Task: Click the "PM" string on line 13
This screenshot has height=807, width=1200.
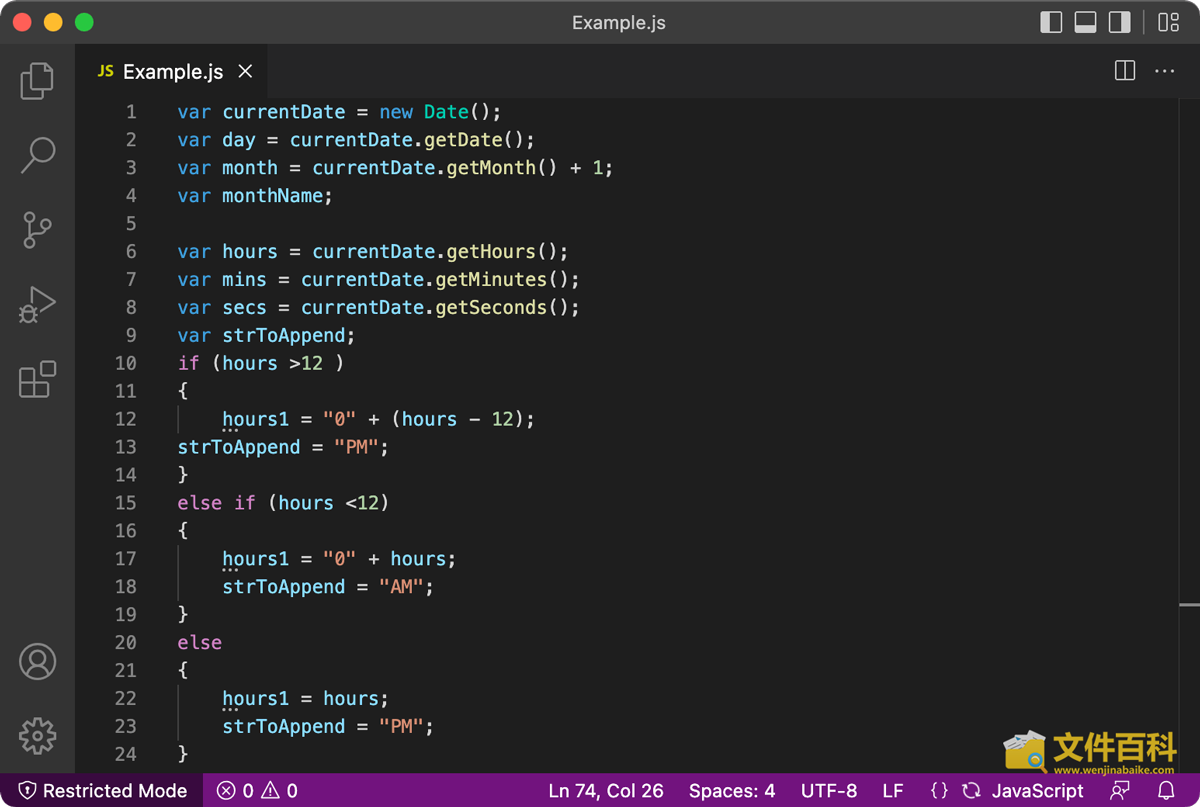Action: tap(357, 447)
